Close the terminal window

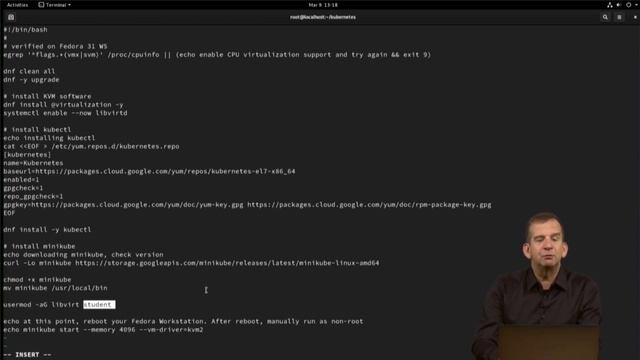coord(635,17)
